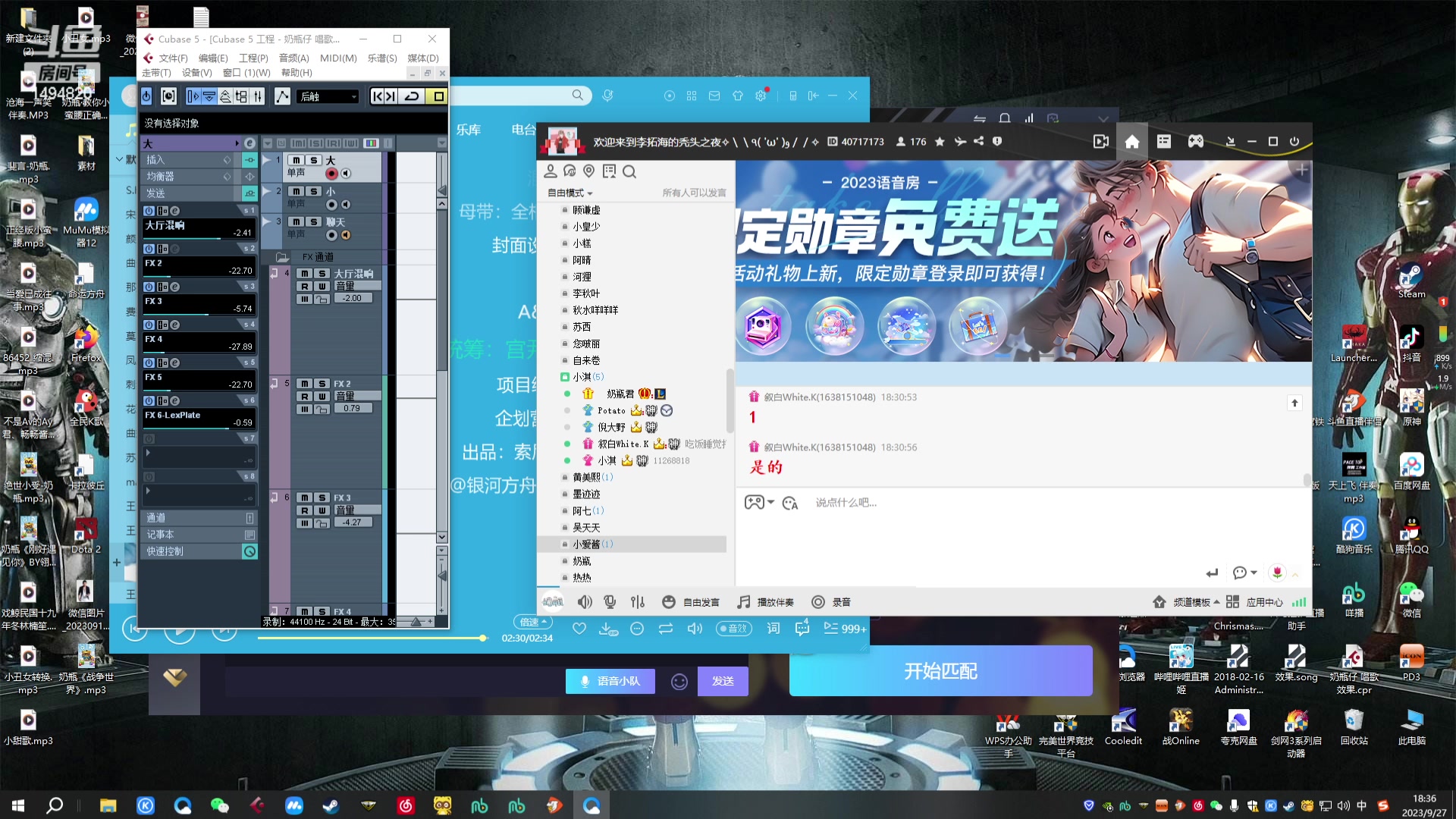Expand the 通道 inspector section
This screenshot has height=819, width=1456.
tap(199, 518)
